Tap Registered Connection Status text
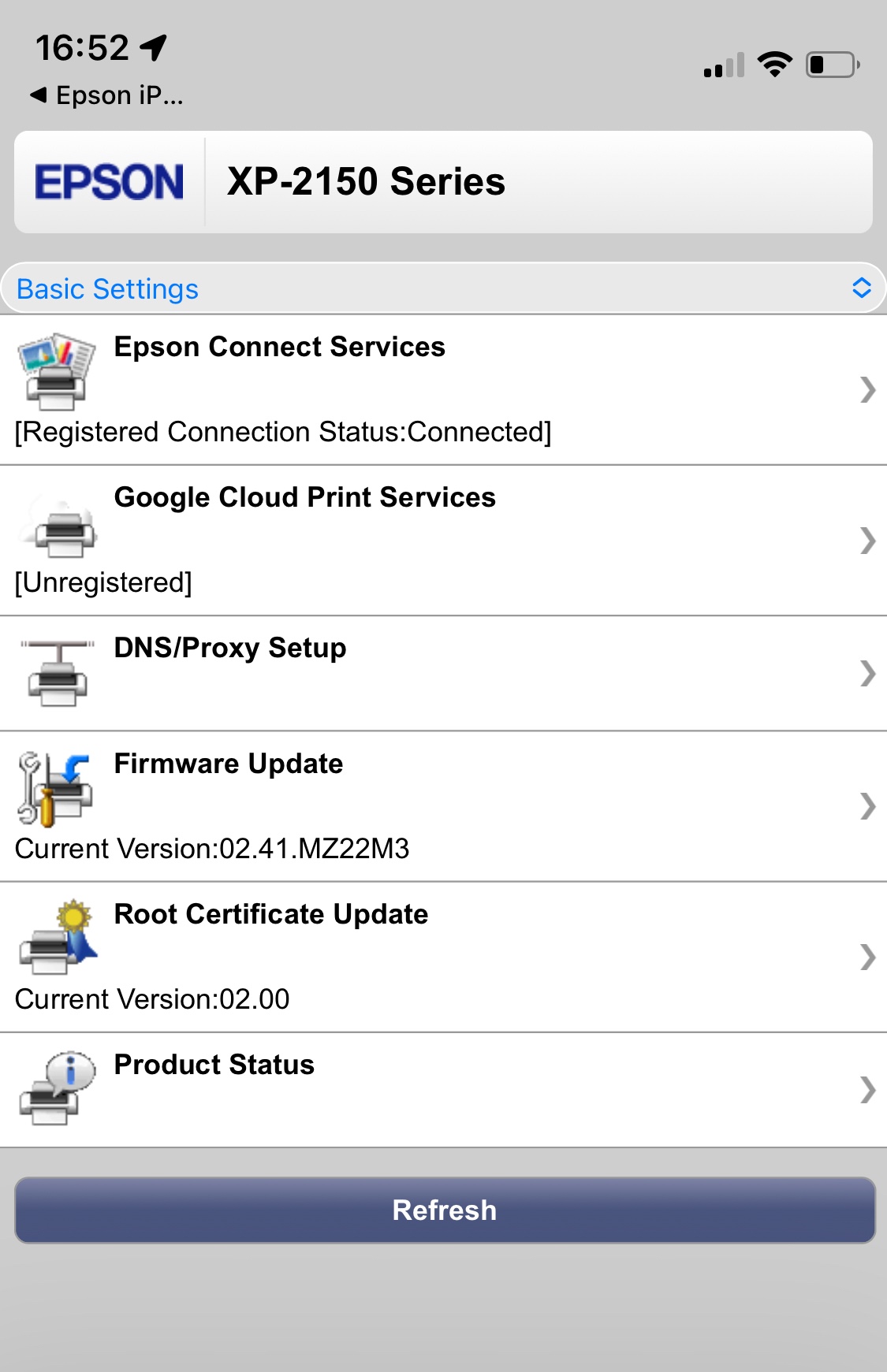The height and width of the screenshot is (1372, 887). coord(283,432)
